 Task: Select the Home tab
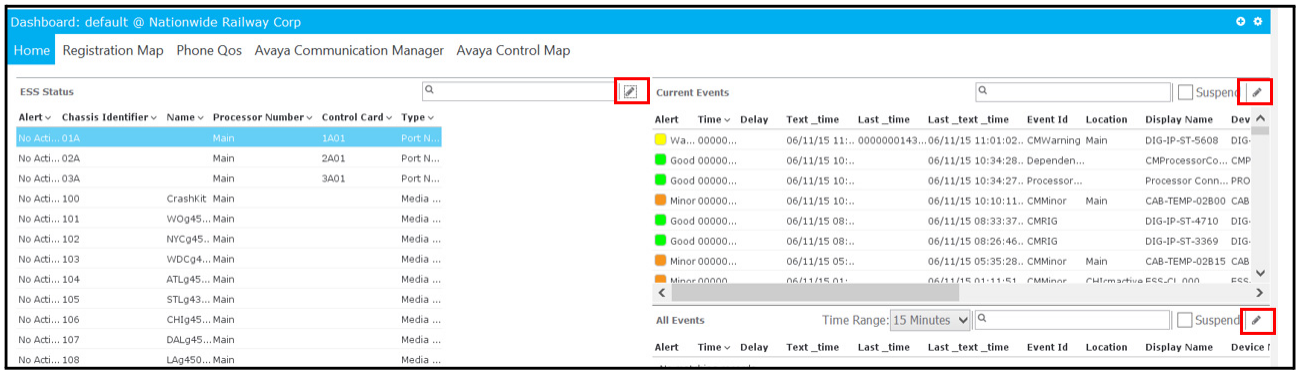click(32, 50)
